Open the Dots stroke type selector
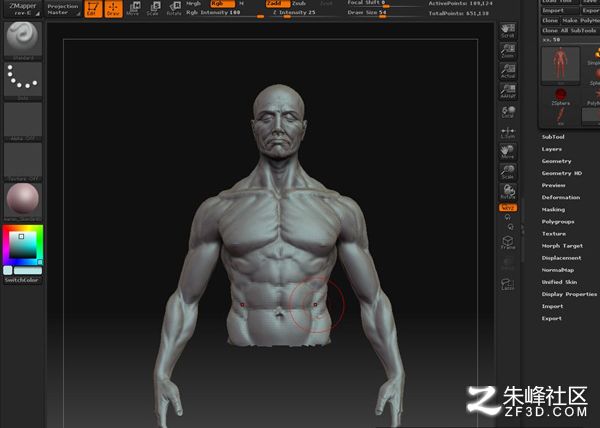The height and width of the screenshot is (428, 600). tap(23, 81)
